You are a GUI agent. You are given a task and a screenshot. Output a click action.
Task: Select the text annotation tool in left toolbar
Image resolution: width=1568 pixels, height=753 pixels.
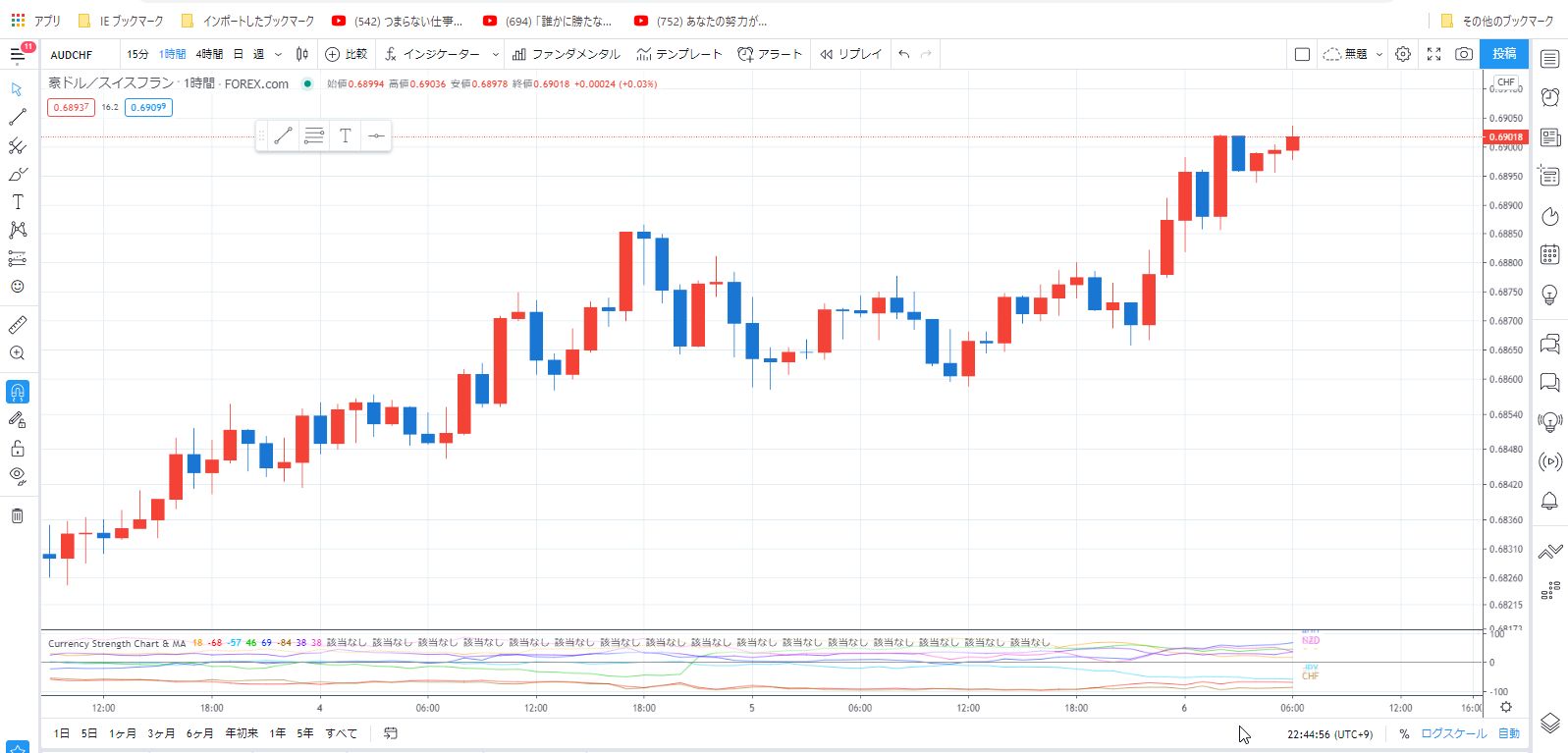17,202
